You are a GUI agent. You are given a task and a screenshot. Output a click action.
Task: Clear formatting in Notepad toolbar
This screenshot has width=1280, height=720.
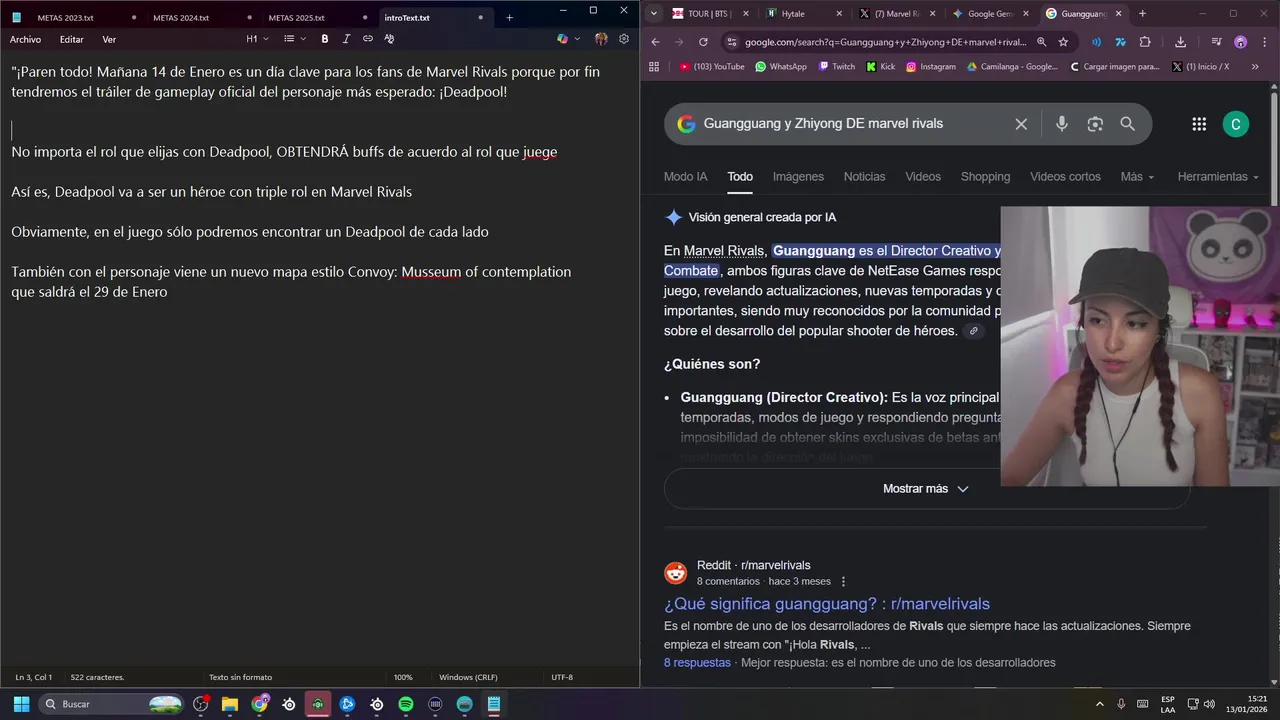[389, 39]
